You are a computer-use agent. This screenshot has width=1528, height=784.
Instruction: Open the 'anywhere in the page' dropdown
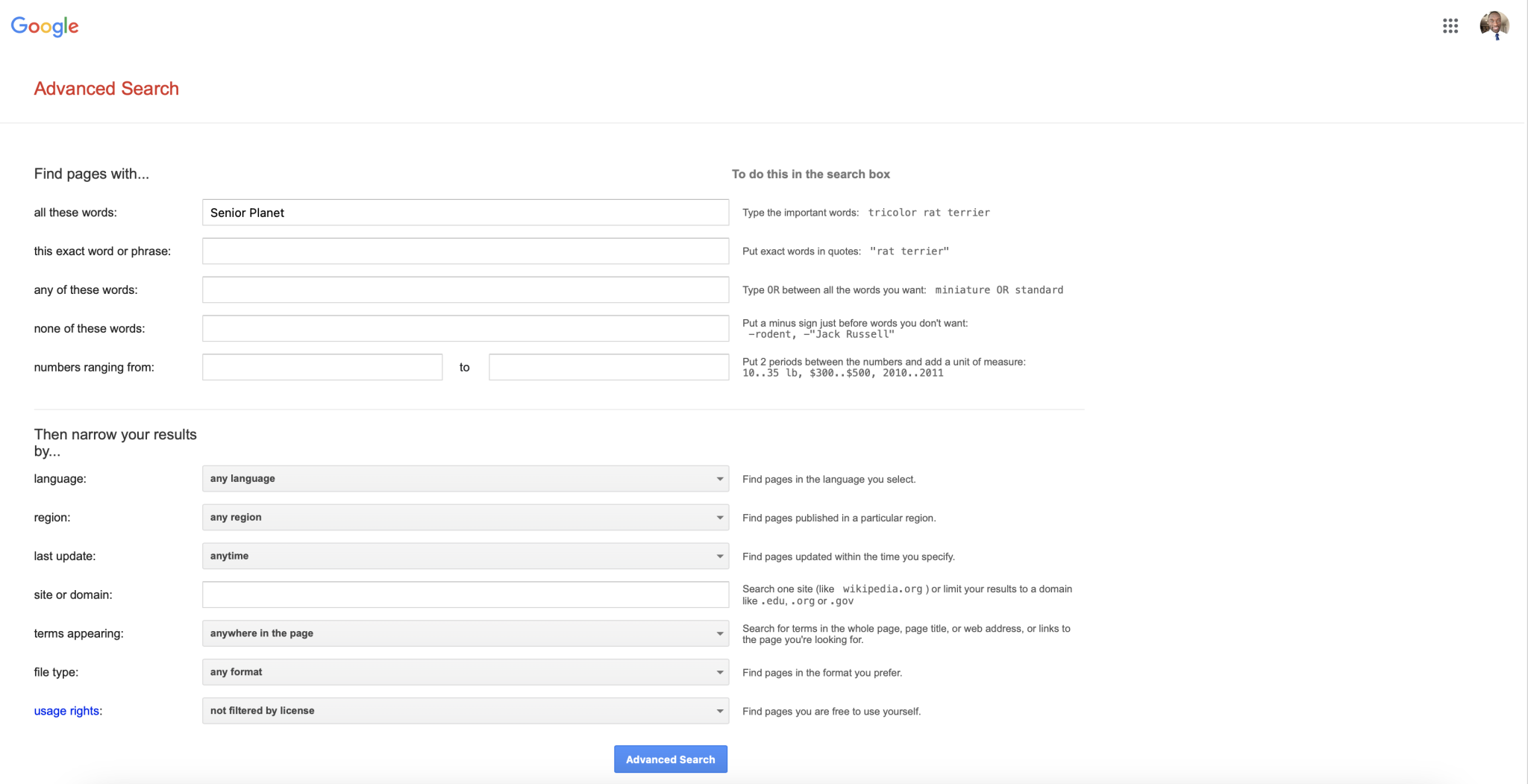point(466,634)
